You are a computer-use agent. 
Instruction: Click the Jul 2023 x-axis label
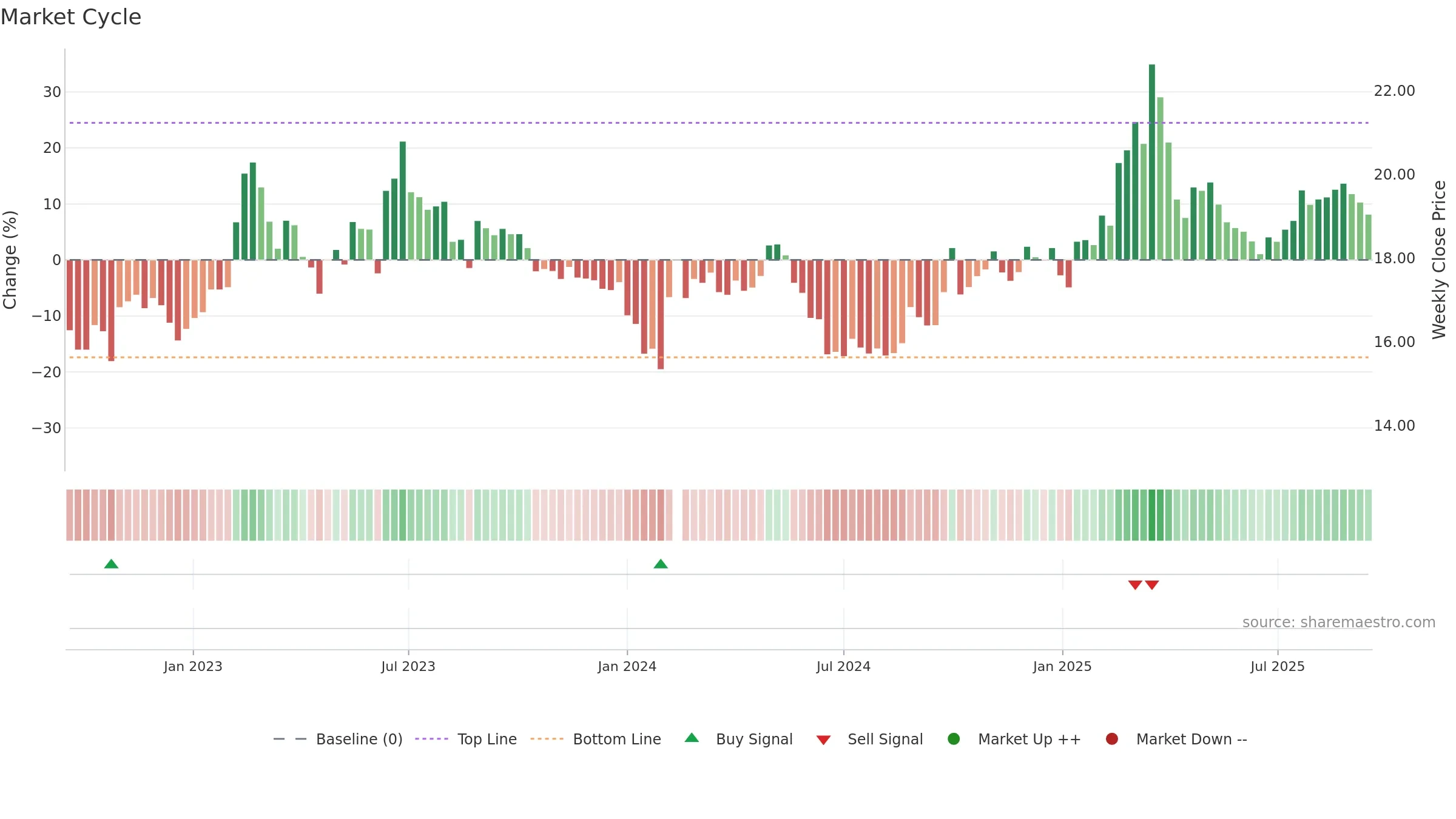tap(408, 666)
